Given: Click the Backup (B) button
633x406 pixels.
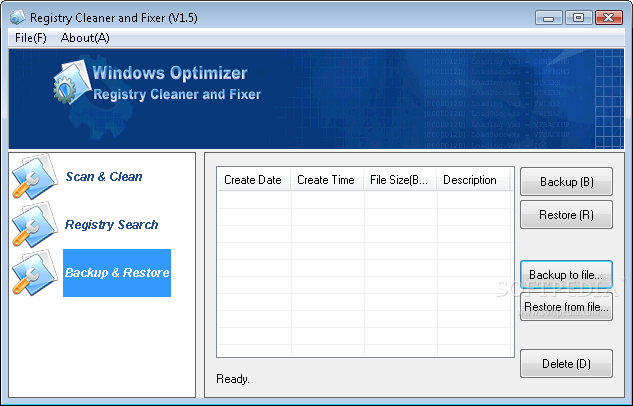Looking at the screenshot, I should [566, 182].
